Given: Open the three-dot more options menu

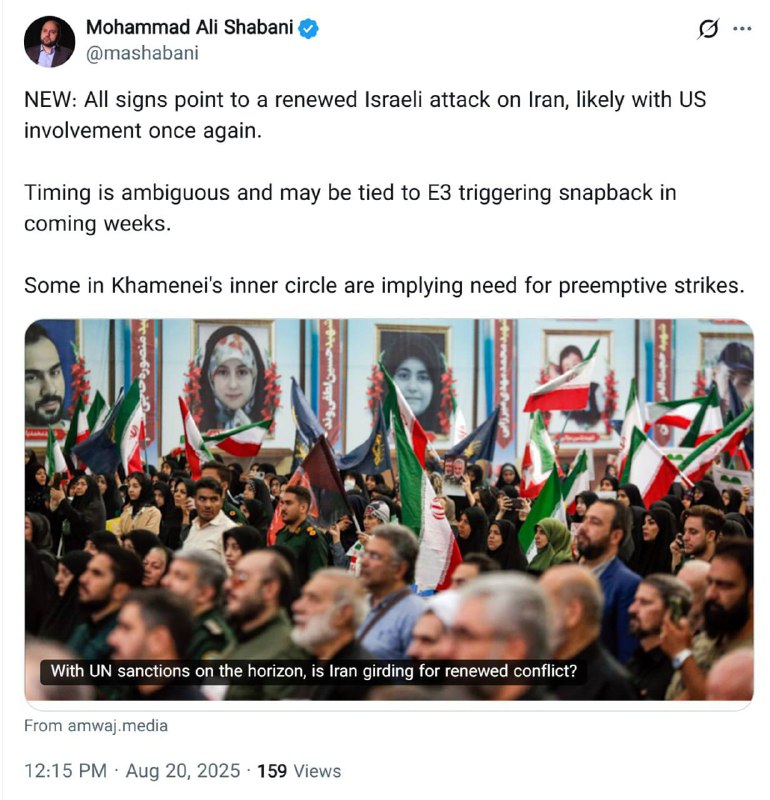Looking at the screenshot, I should click(742, 29).
